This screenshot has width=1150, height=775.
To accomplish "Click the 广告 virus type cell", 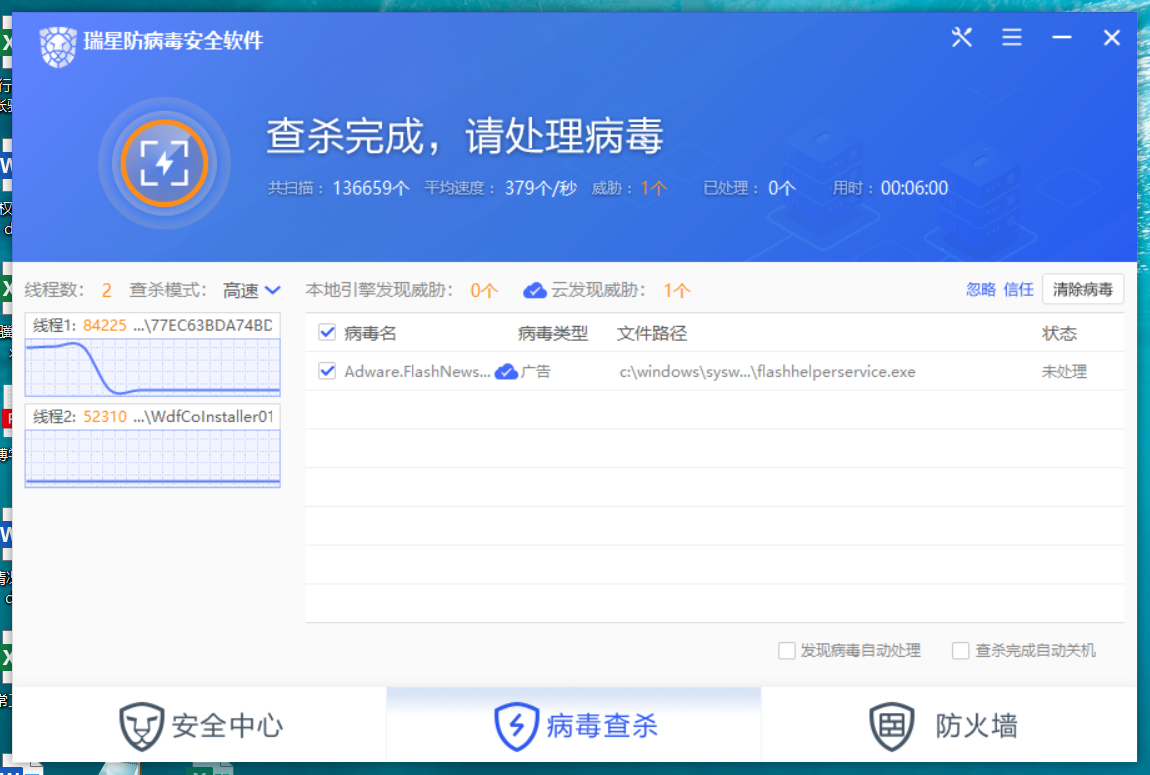I will click(536, 372).
